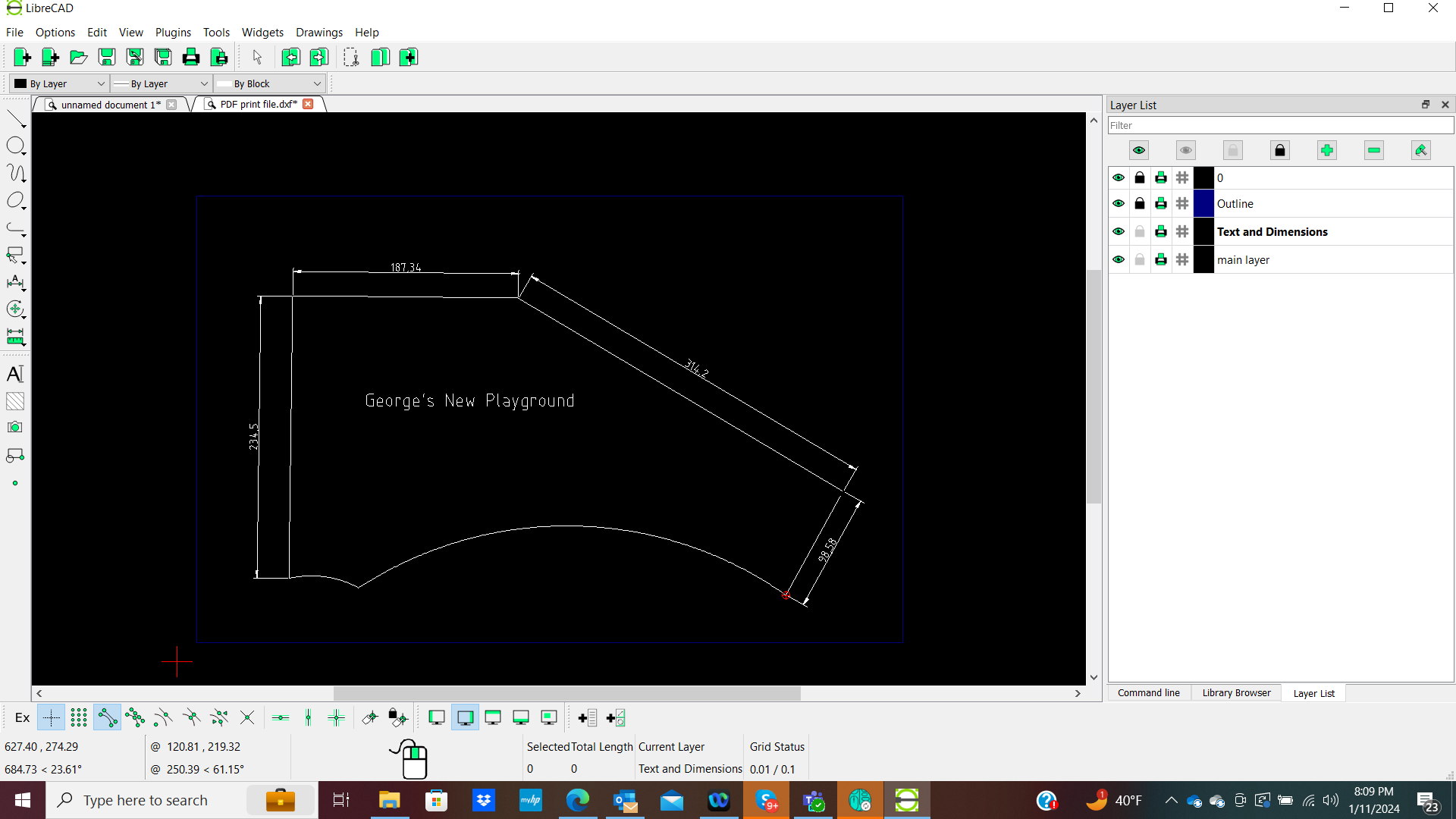Viewport: 1456px width, 819px height.
Task: Click the Print icon in toolbar
Action: (191, 57)
